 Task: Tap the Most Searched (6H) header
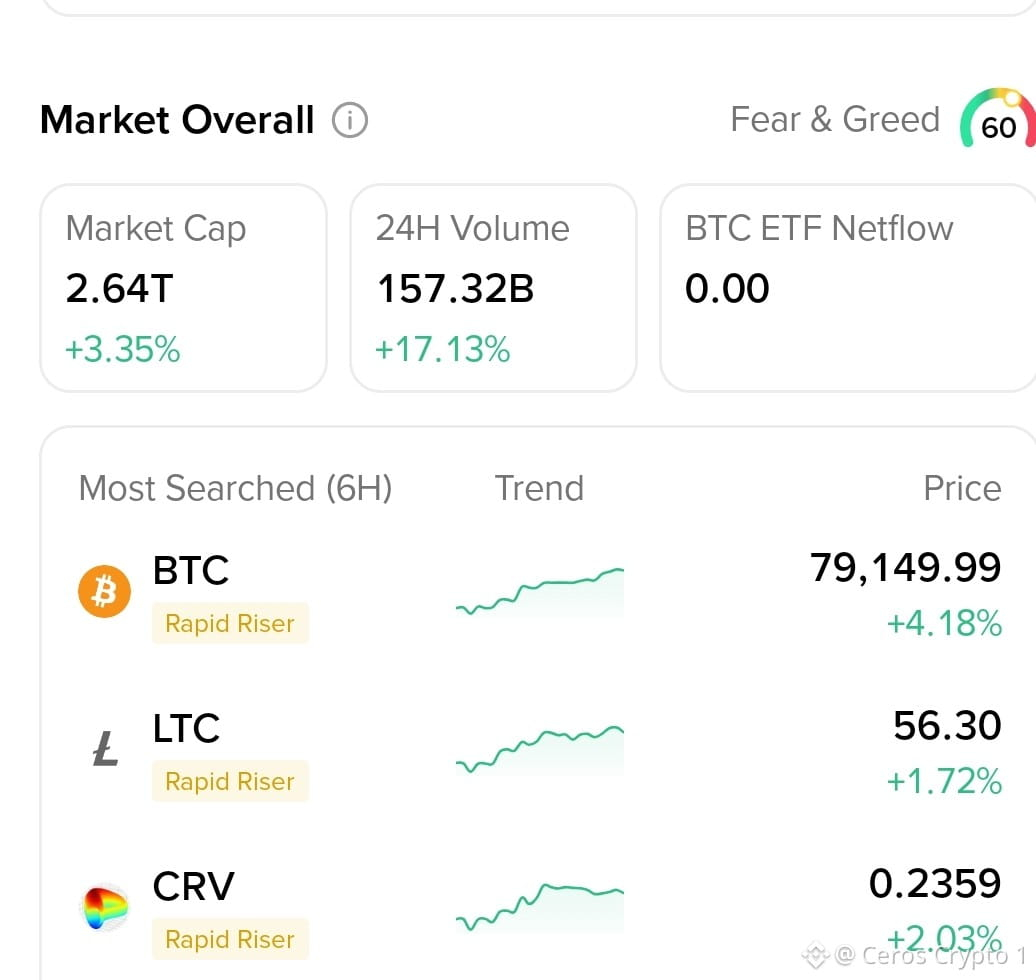tap(235, 488)
